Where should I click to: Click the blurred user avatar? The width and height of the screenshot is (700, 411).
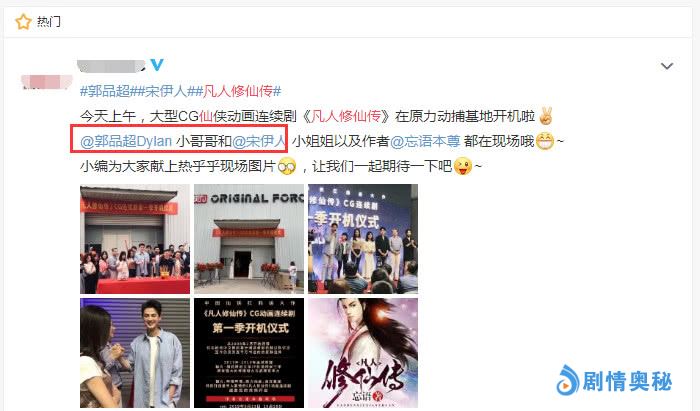coord(47,83)
